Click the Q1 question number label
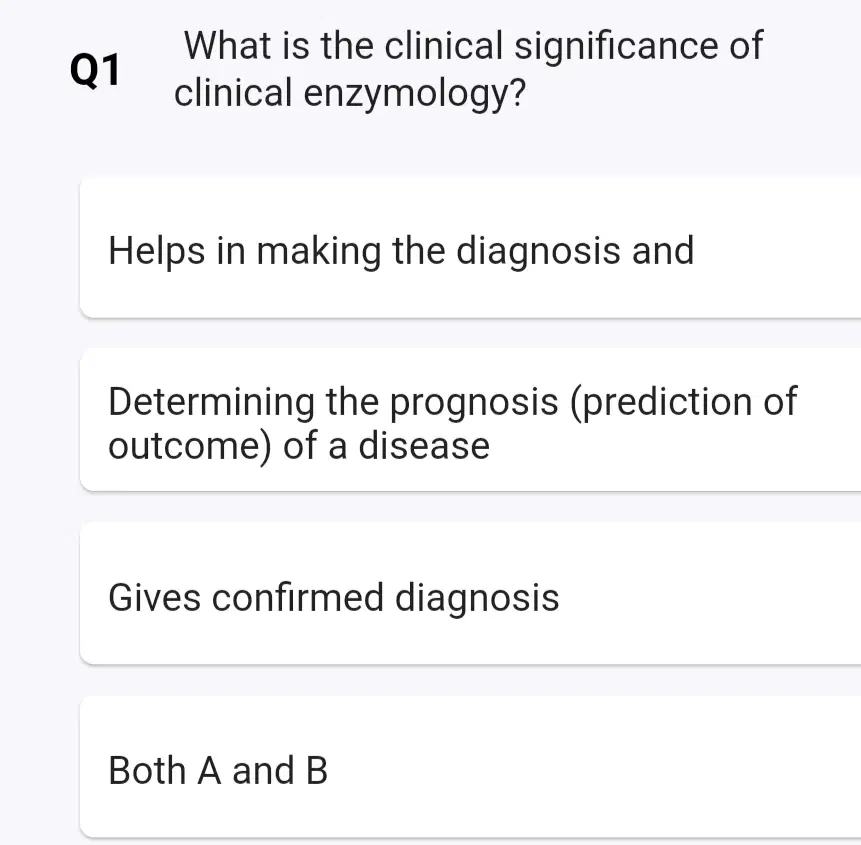The width and height of the screenshot is (861, 845). point(95,71)
